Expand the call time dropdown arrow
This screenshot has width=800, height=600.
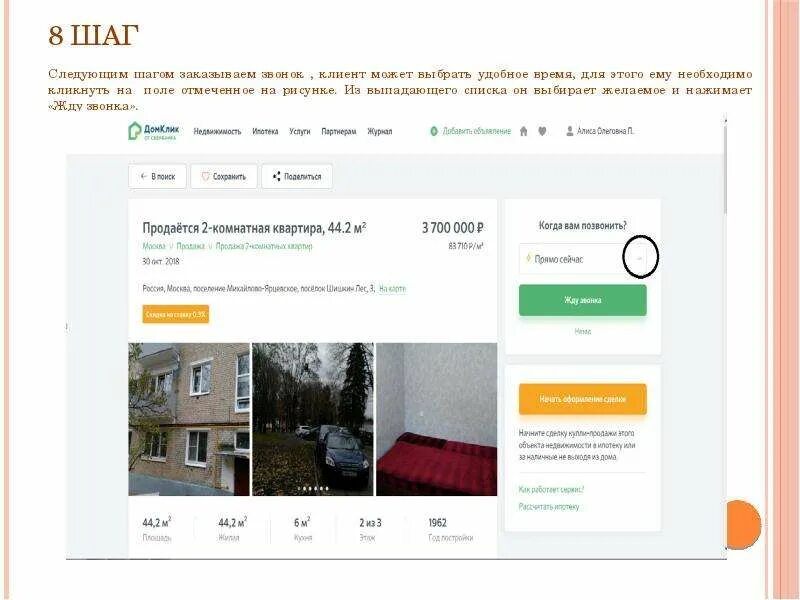639,259
